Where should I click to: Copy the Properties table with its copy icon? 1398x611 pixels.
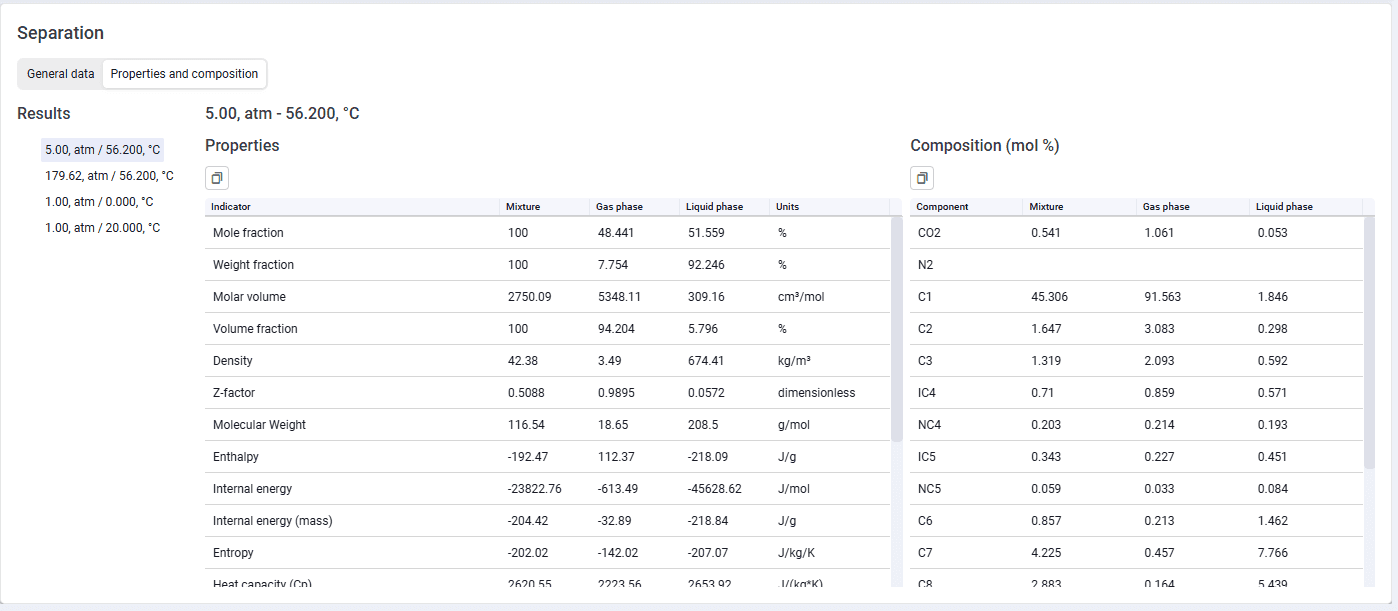217,178
